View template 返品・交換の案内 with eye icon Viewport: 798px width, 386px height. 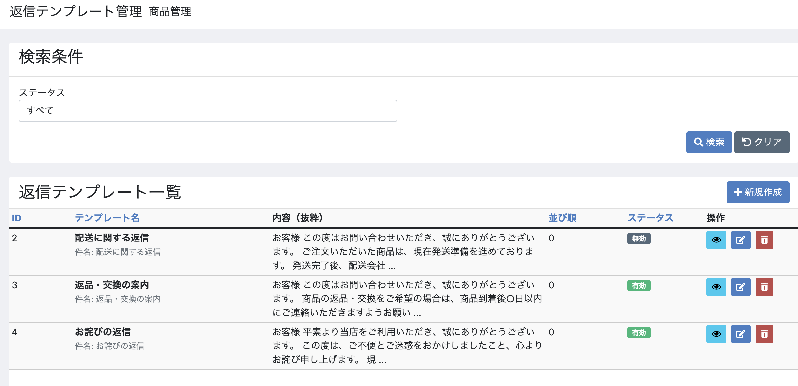716,287
